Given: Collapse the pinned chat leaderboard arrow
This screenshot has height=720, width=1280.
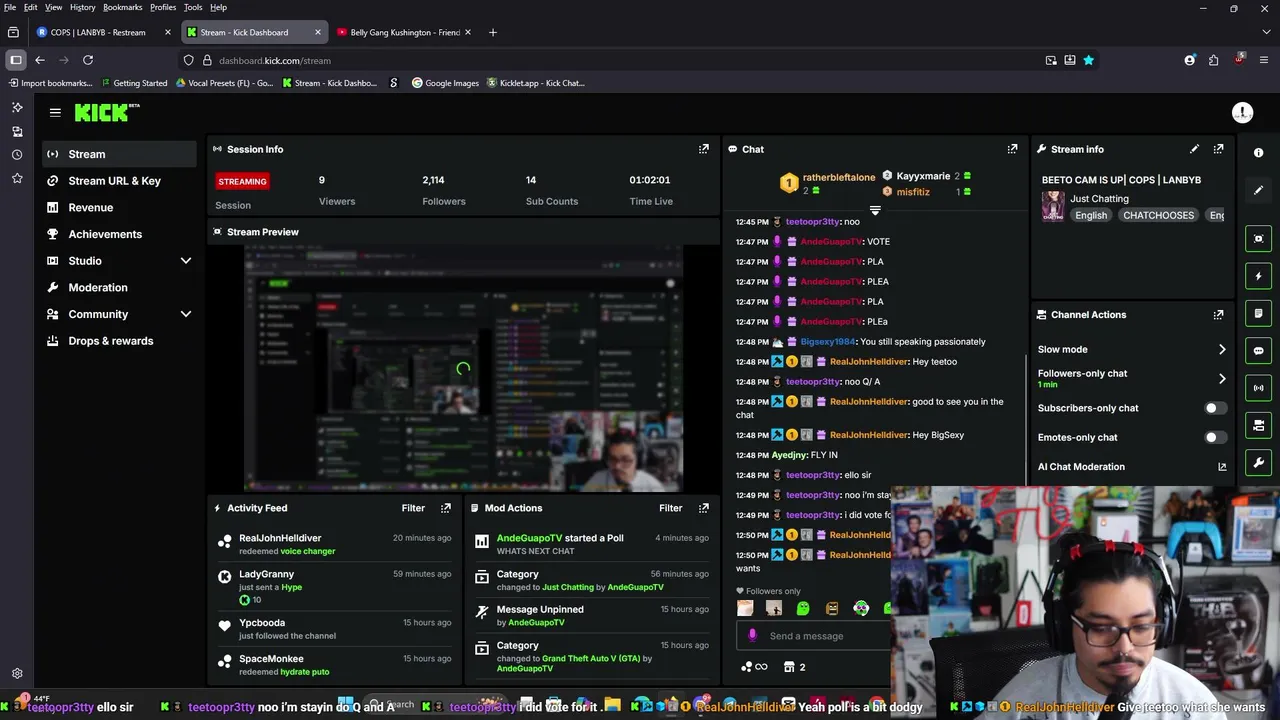Looking at the screenshot, I should [875, 211].
